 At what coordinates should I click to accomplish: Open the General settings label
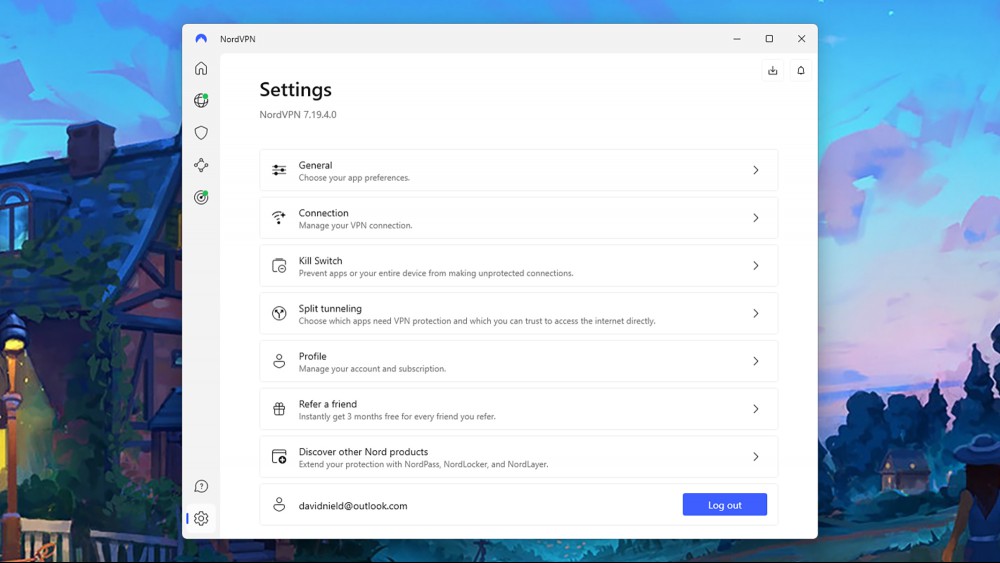point(315,165)
